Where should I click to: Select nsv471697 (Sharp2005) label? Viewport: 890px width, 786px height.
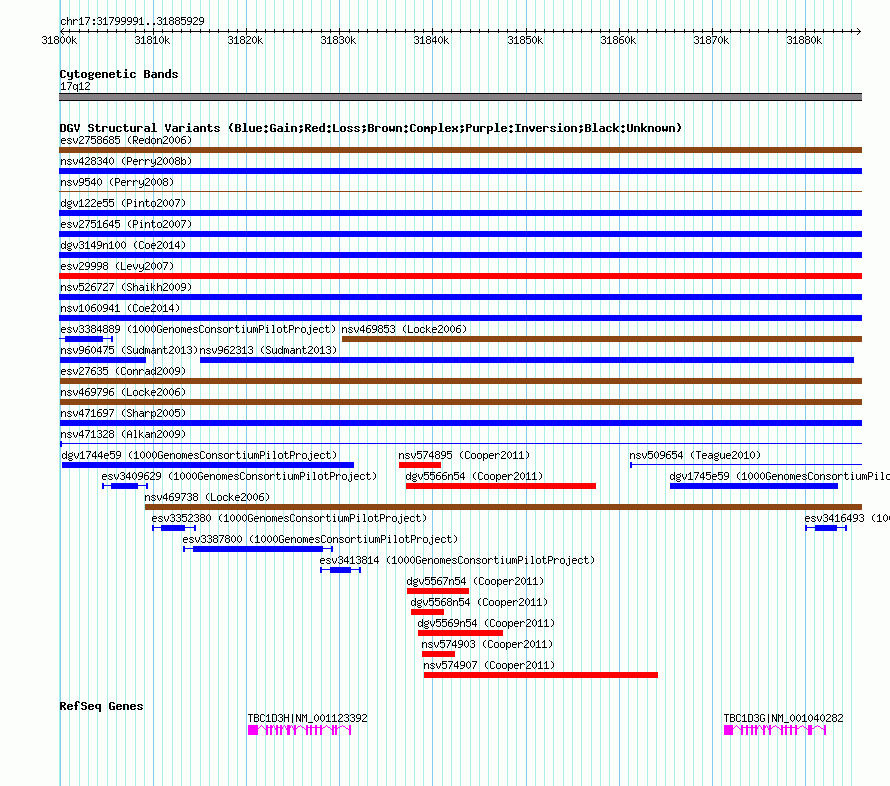[x=123, y=413]
